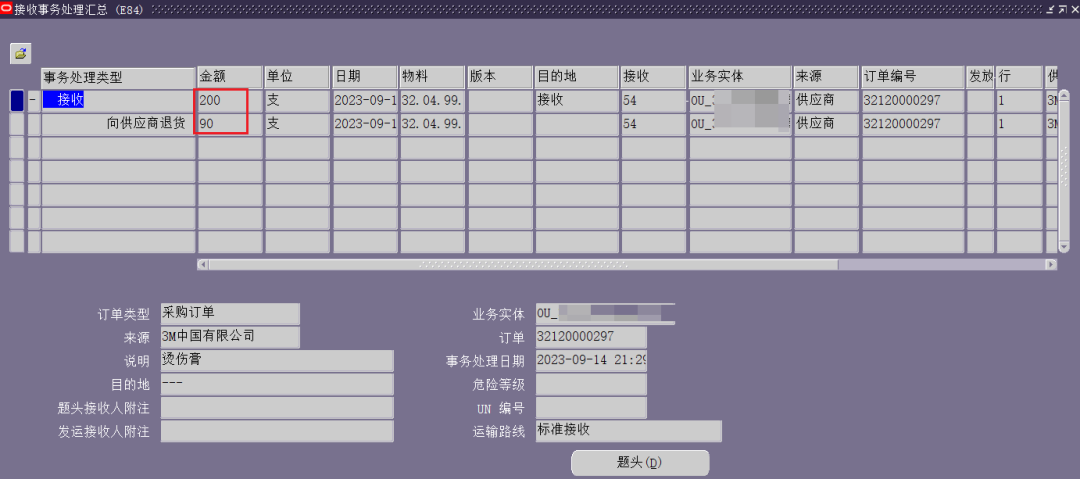Click the 日期 column header
This screenshot has height=479, width=1080.
pos(365,77)
